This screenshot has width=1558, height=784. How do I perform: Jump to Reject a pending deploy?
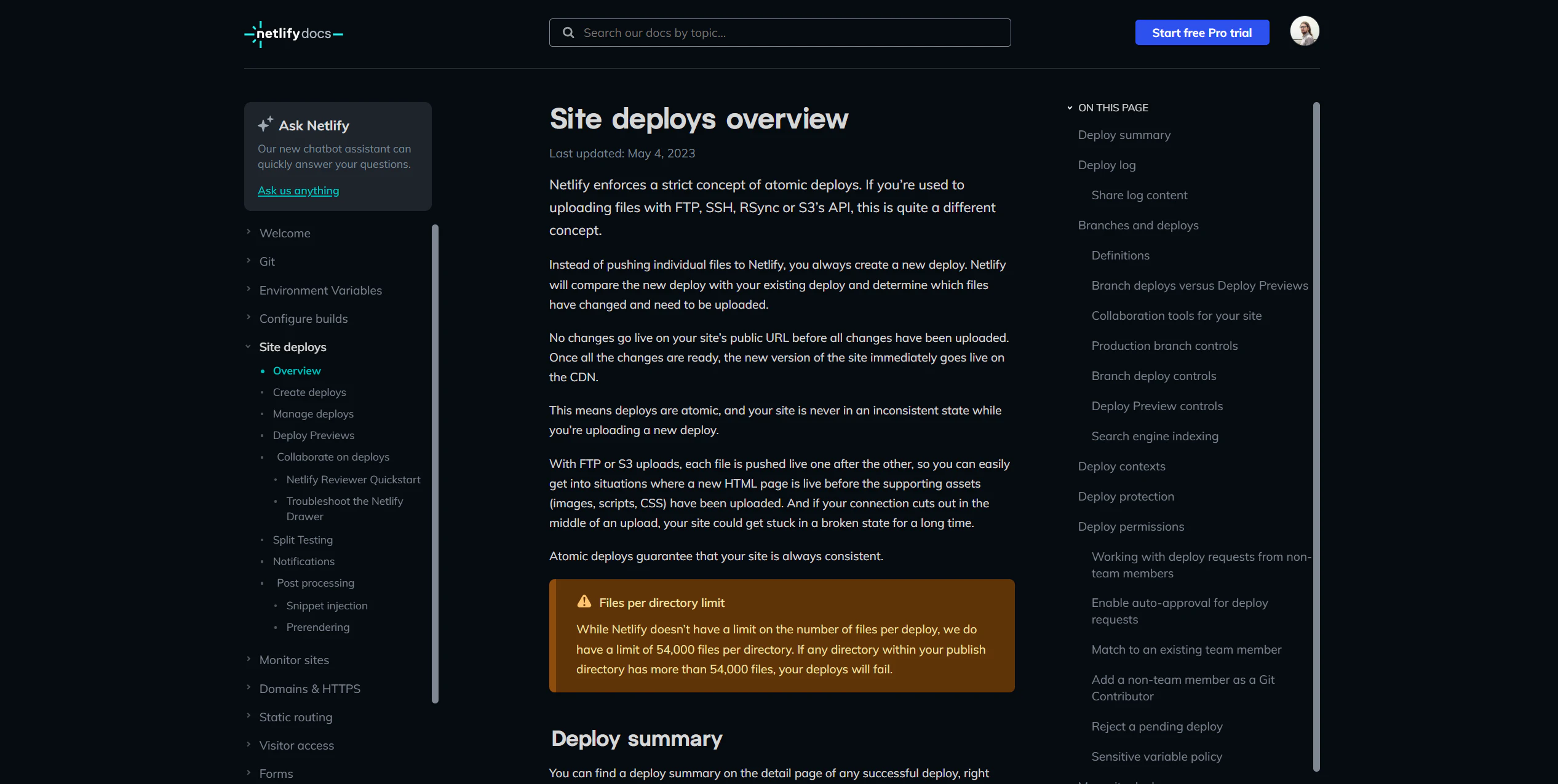1157,726
